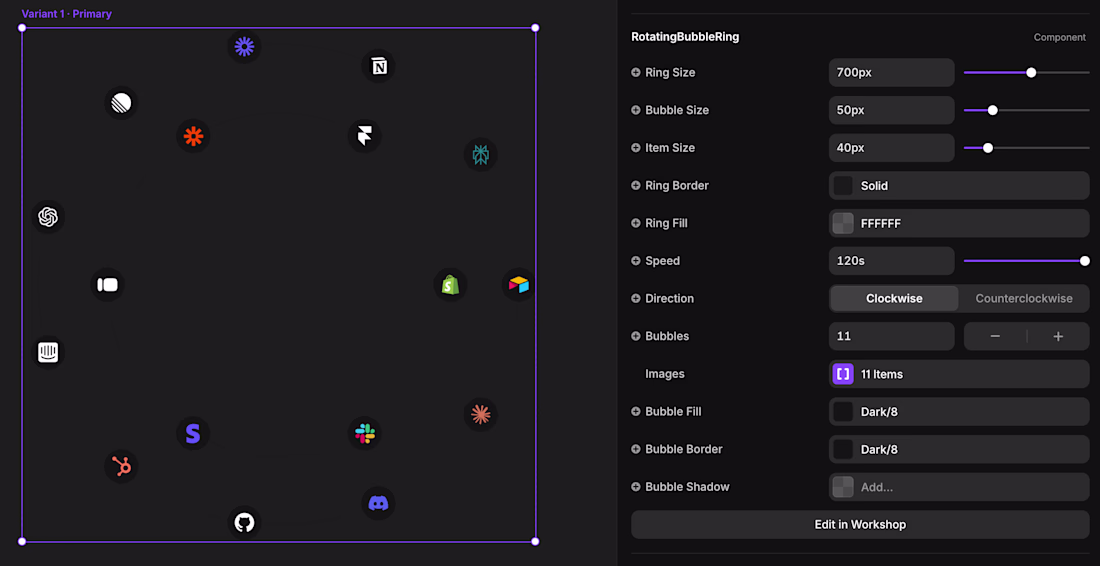This screenshot has height=566, width=1100.
Task: Click the RotatingBubbleRing component title
Action: (685, 37)
